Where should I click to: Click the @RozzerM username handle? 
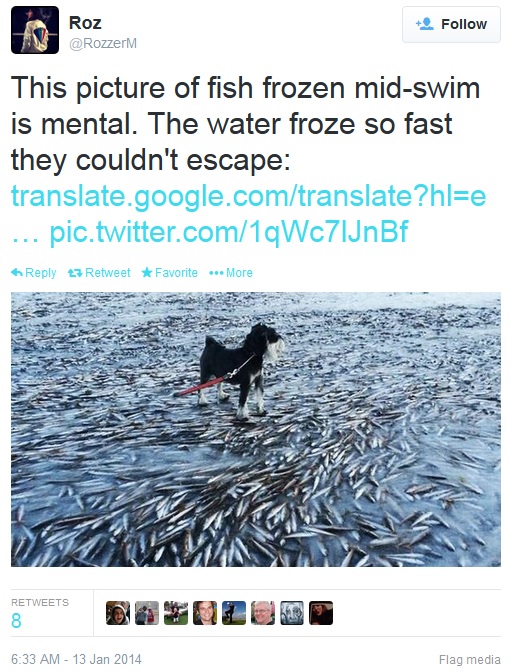pos(103,44)
